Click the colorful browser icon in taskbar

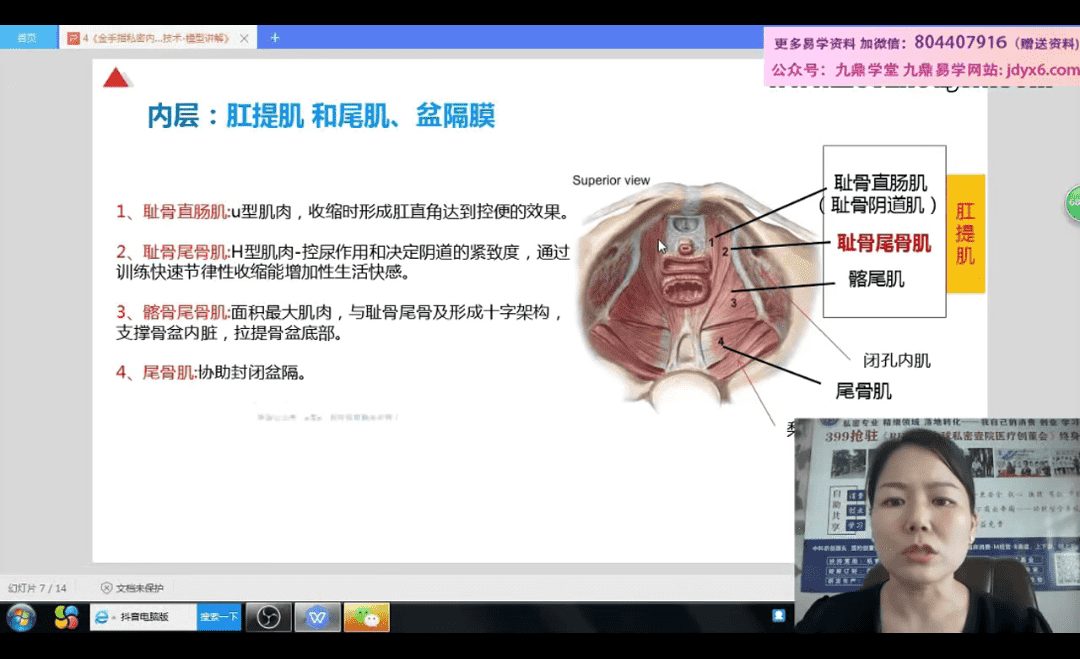pos(66,617)
